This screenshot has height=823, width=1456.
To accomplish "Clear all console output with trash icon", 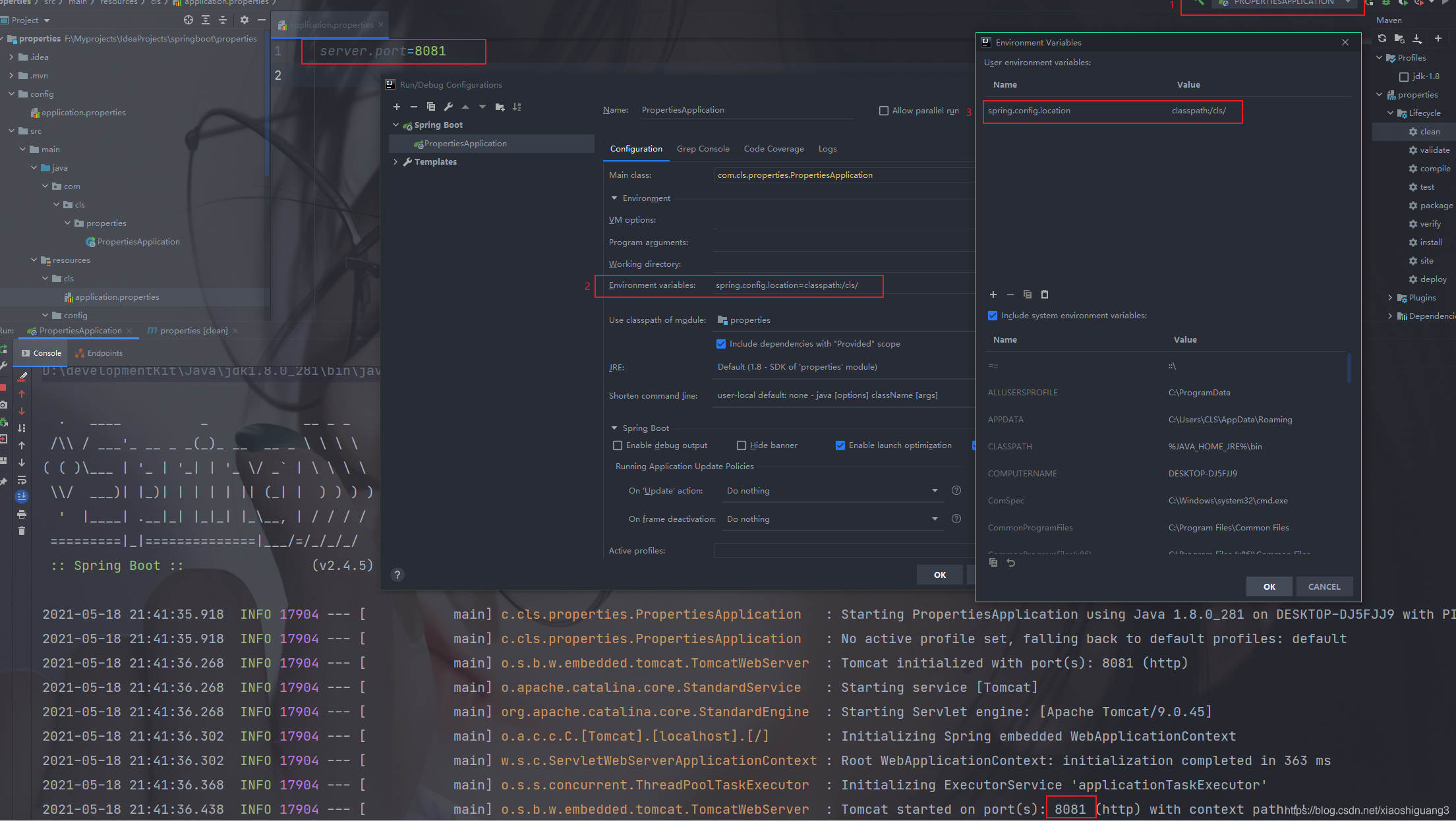I will click(22, 531).
